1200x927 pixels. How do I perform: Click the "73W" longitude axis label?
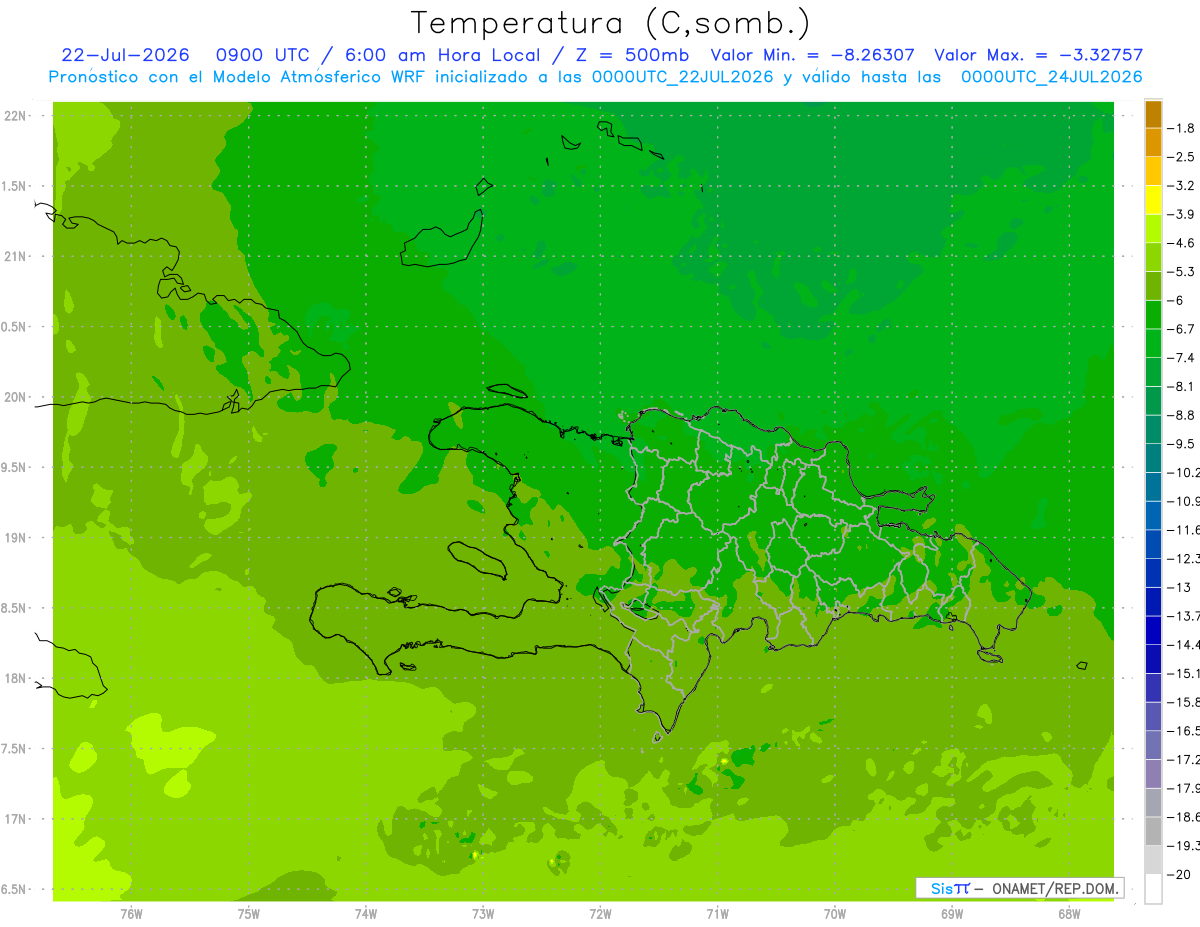[x=483, y=914]
